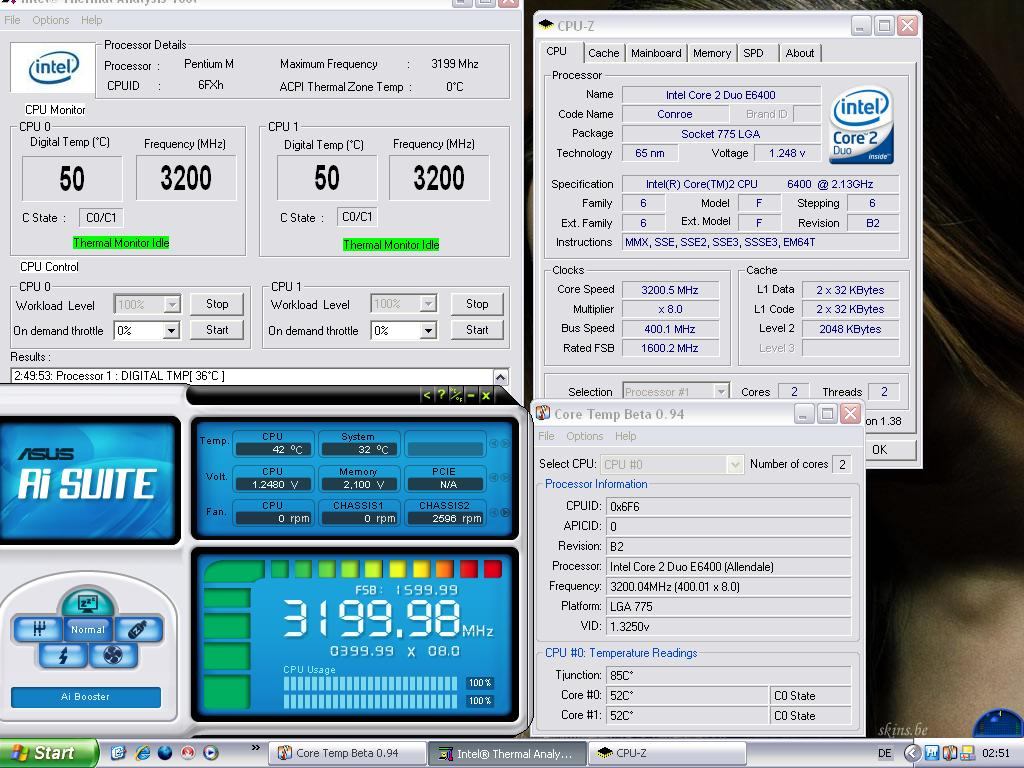Open CPU 1 On demand throttle dropdown
Image resolution: width=1024 pixels, height=768 pixels.
[428, 330]
